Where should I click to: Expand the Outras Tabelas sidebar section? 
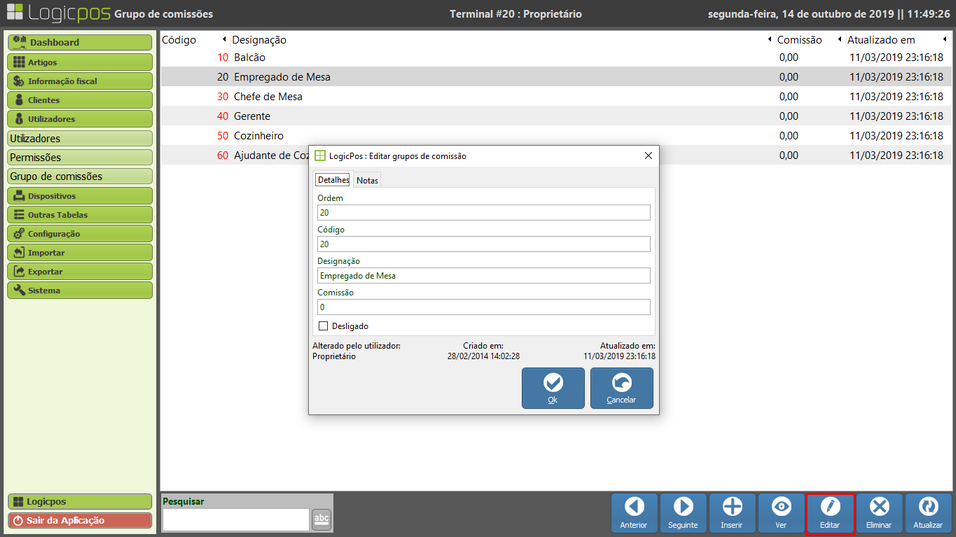click(x=80, y=215)
